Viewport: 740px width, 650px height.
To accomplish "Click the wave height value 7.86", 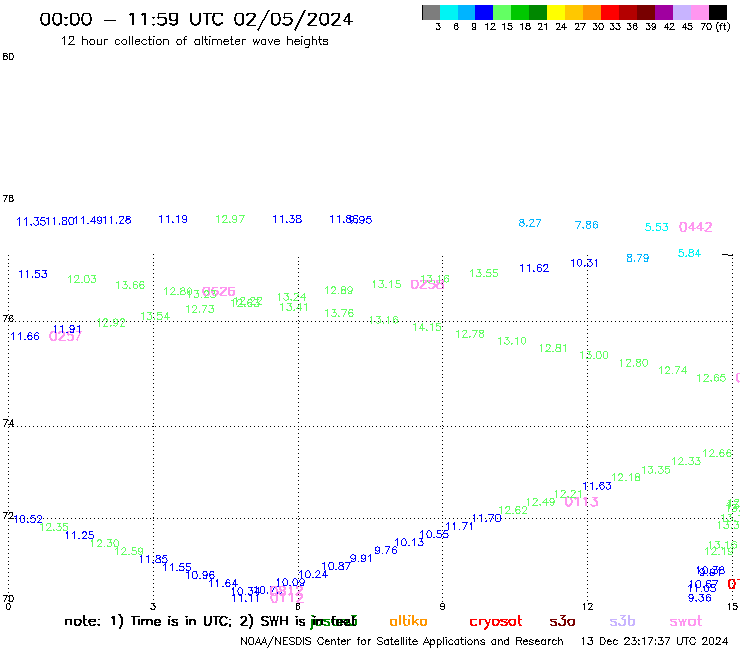I will (x=587, y=225).
